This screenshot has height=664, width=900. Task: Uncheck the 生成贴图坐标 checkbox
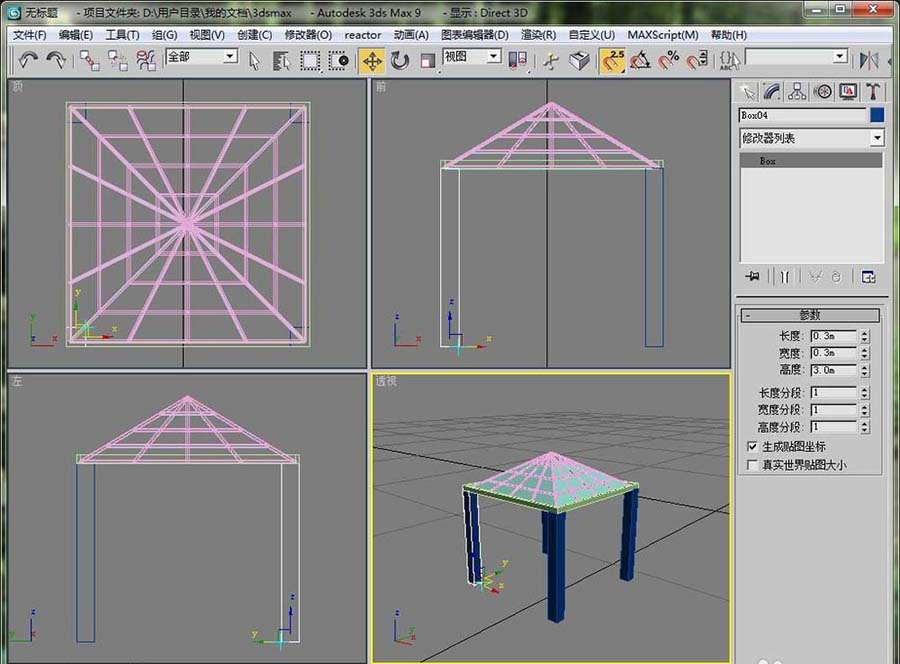click(x=752, y=446)
